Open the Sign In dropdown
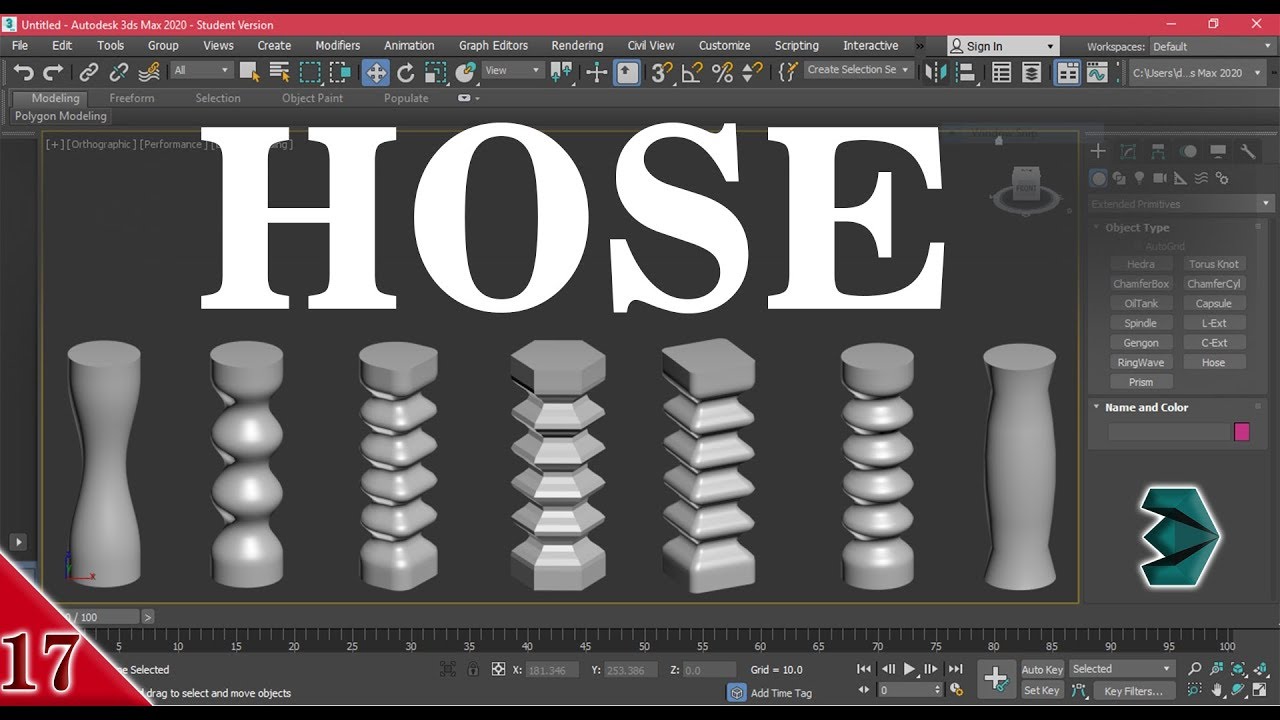Image resolution: width=1280 pixels, height=720 pixels. 1003,46
